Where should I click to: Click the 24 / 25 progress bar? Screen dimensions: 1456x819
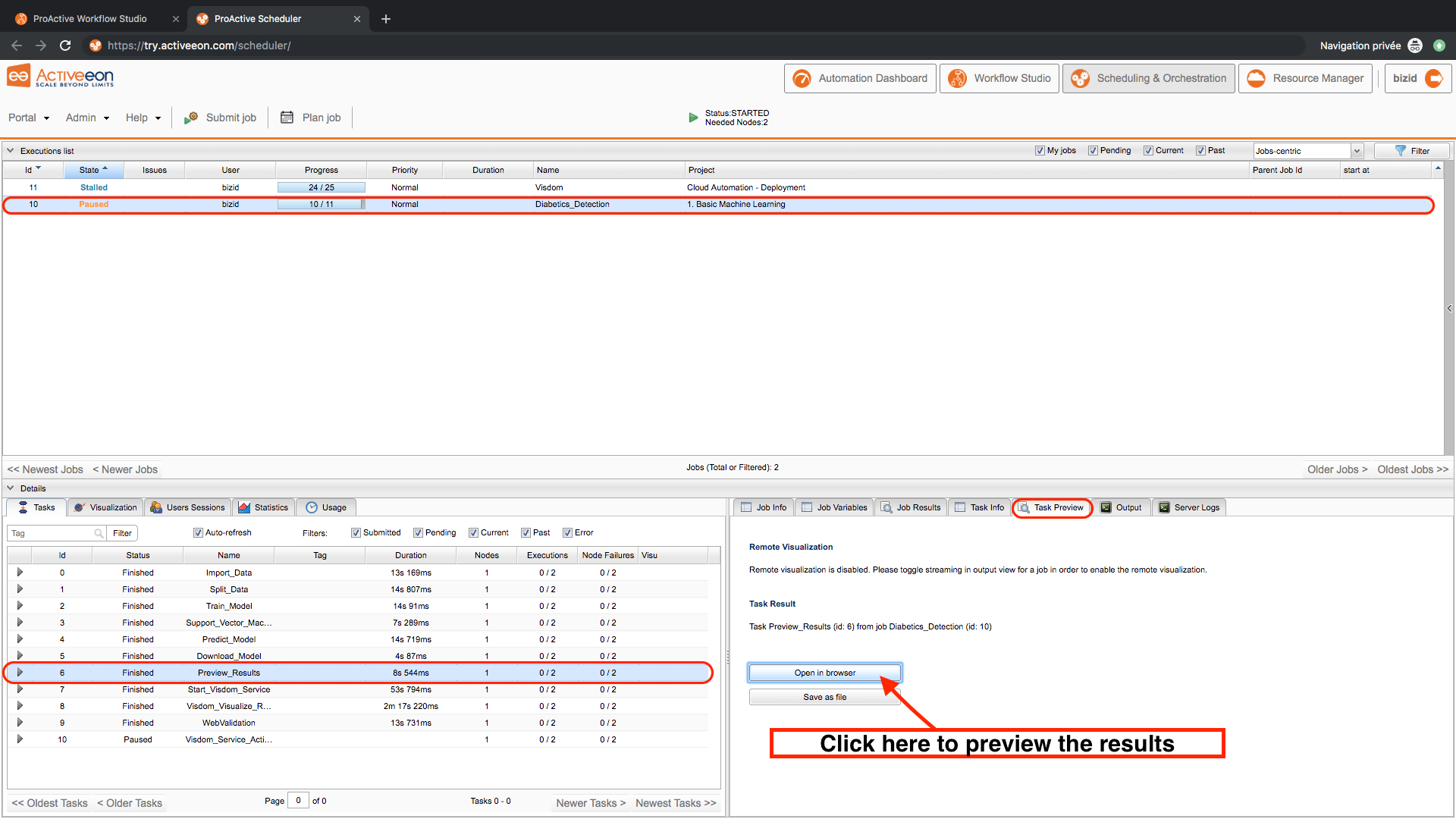pyautogui.click(x=321, y=187)
